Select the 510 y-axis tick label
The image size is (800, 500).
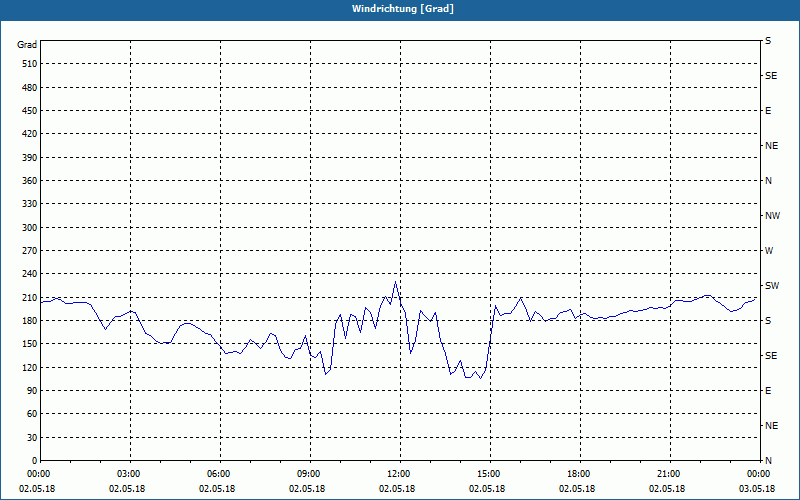click(30, 64)
